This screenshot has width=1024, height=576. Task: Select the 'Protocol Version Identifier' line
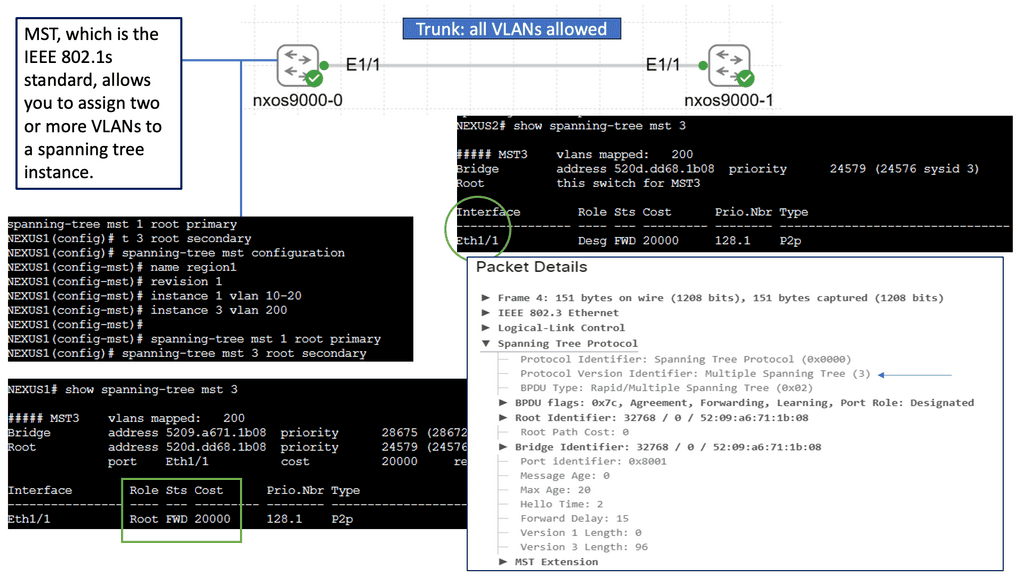tap(695, 374)
